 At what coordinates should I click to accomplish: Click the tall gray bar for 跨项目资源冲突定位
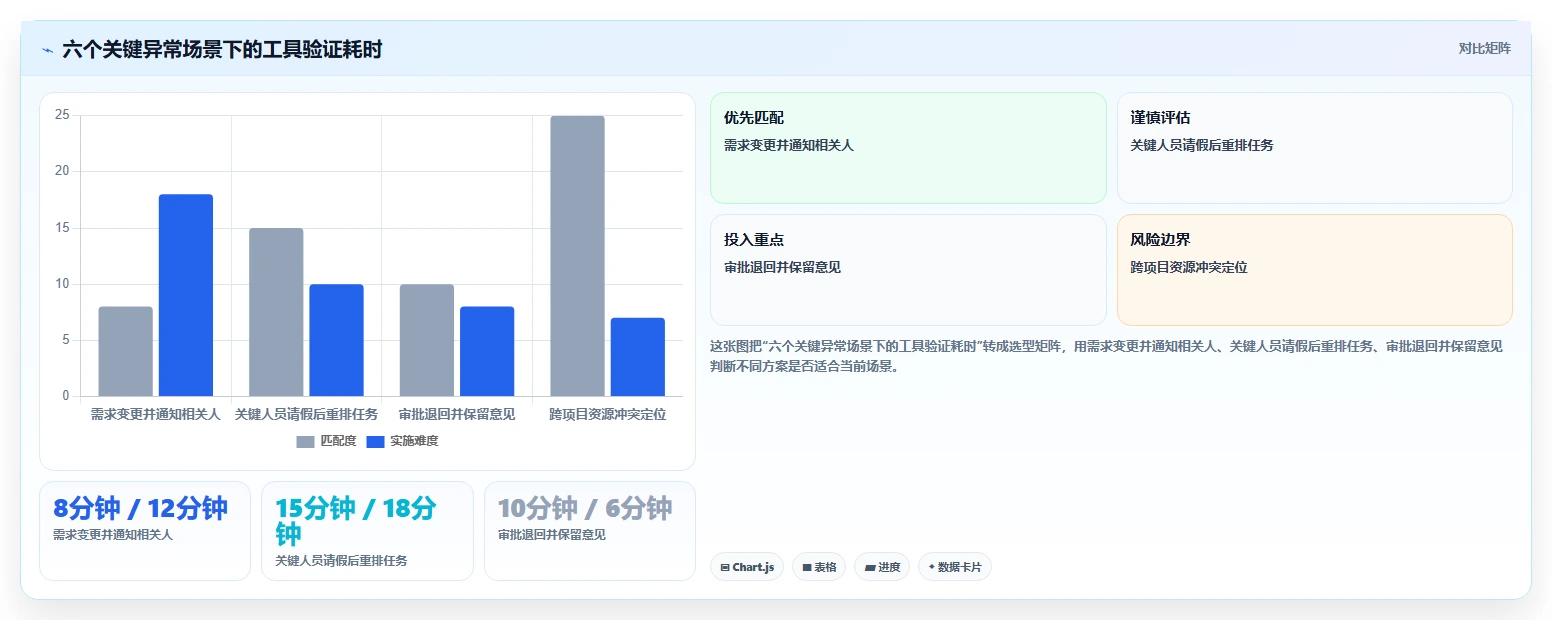[x=577, y=256]
